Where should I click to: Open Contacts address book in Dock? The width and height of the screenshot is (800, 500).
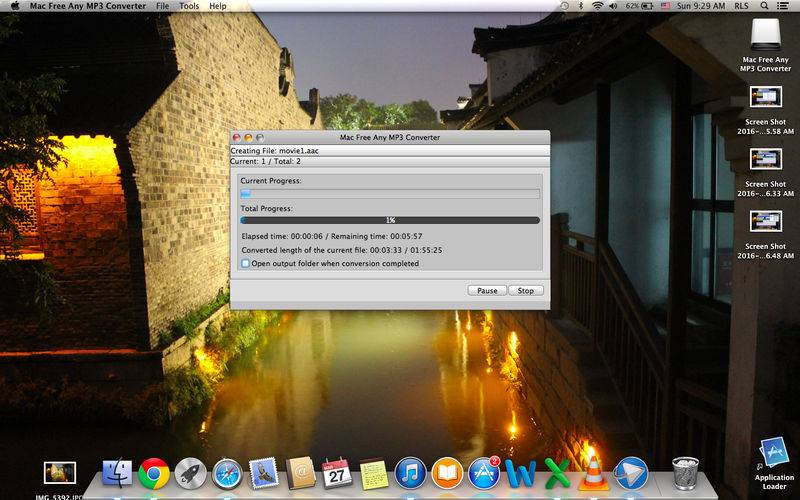[301, 473]
